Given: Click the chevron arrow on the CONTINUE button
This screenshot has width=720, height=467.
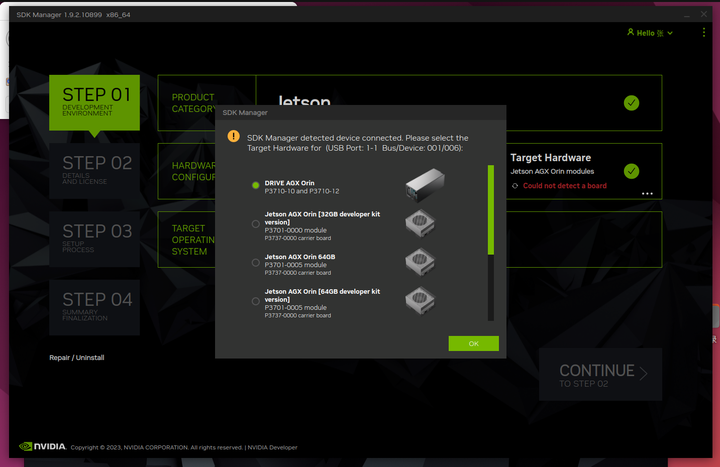Looking at the screenshot, I should (x=643, y=374).
